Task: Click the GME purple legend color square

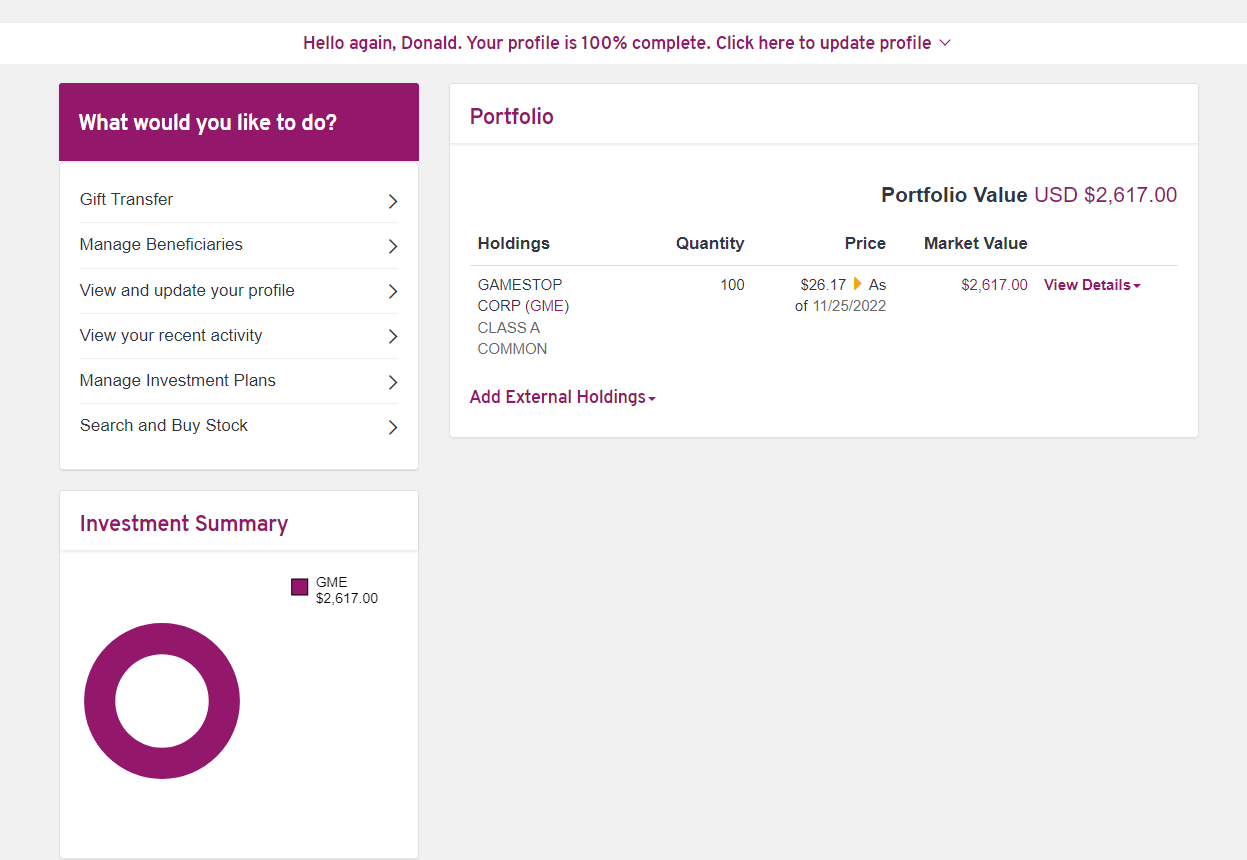Action: click(x=299, y=587)
